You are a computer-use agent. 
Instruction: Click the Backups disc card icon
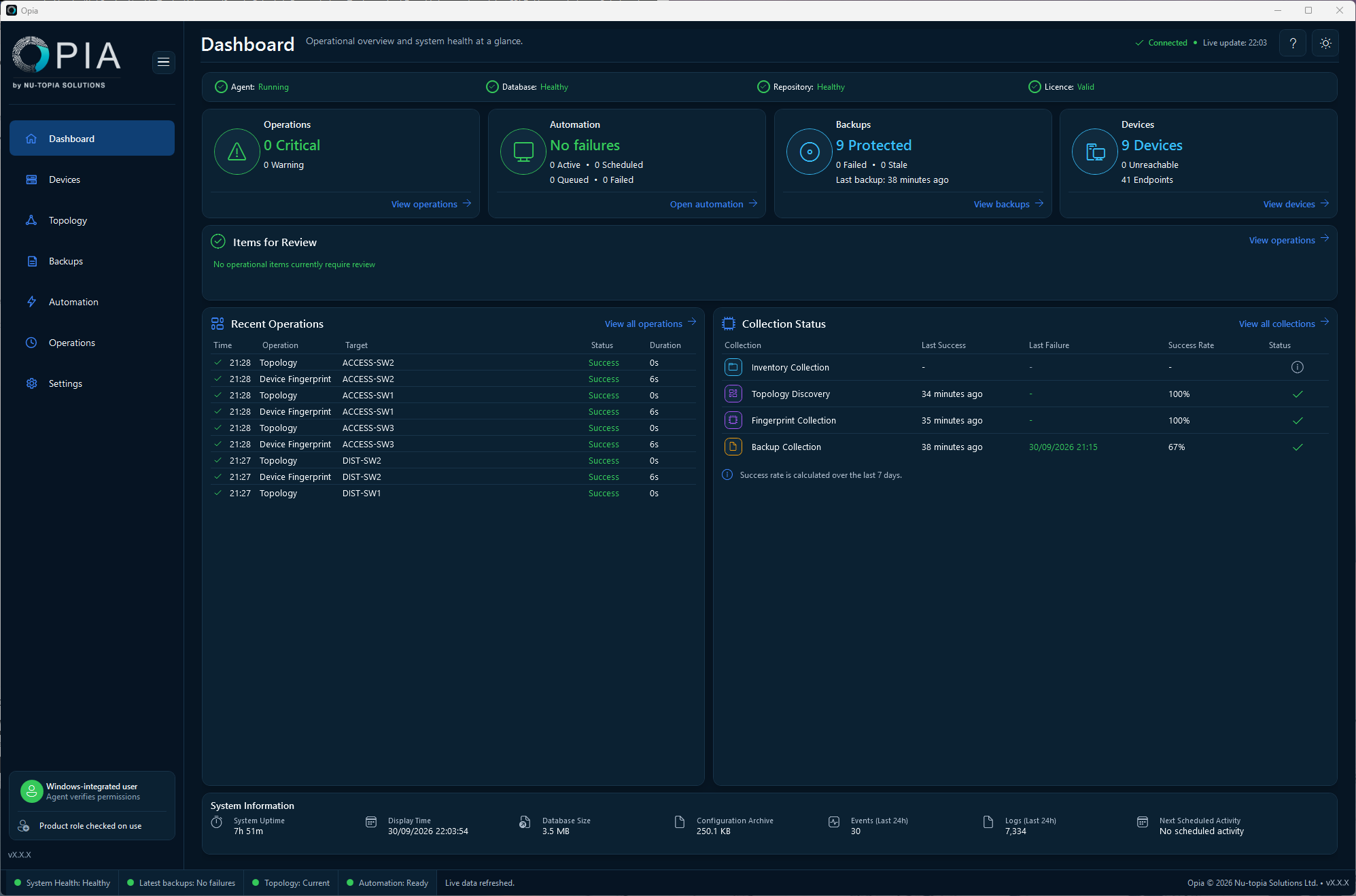pyautogui.click(x=809, y=152)
